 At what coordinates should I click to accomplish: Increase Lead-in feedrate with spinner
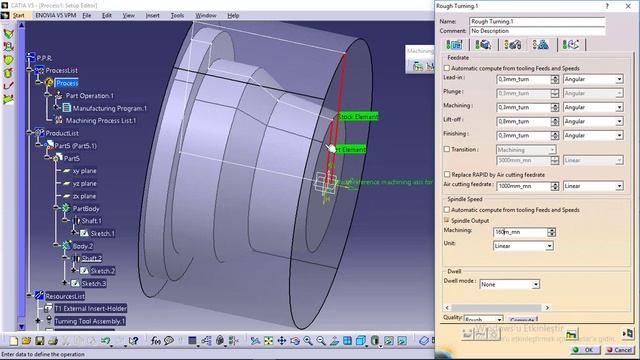[555, 77]
